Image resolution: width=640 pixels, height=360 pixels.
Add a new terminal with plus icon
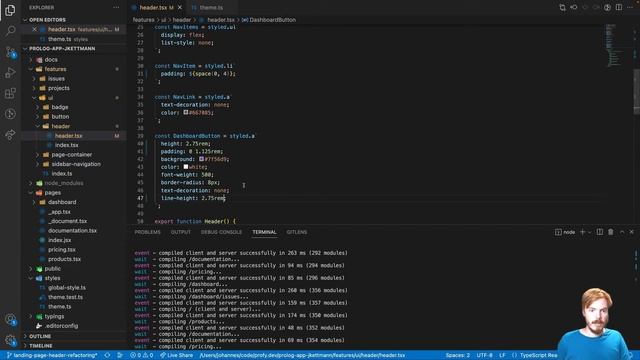(582, 232)
